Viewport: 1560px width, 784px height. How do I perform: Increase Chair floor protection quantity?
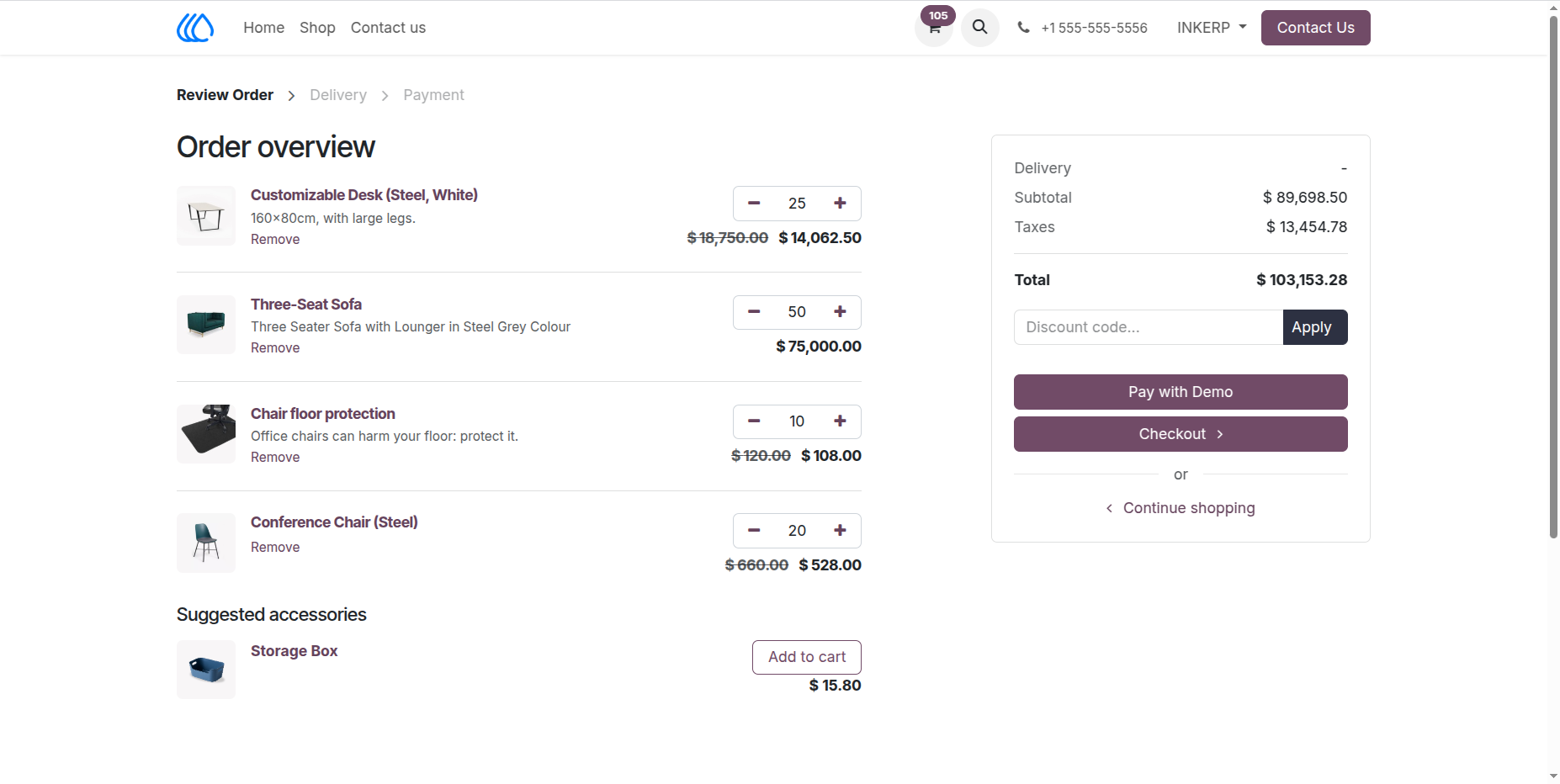(x=840, y=421)
